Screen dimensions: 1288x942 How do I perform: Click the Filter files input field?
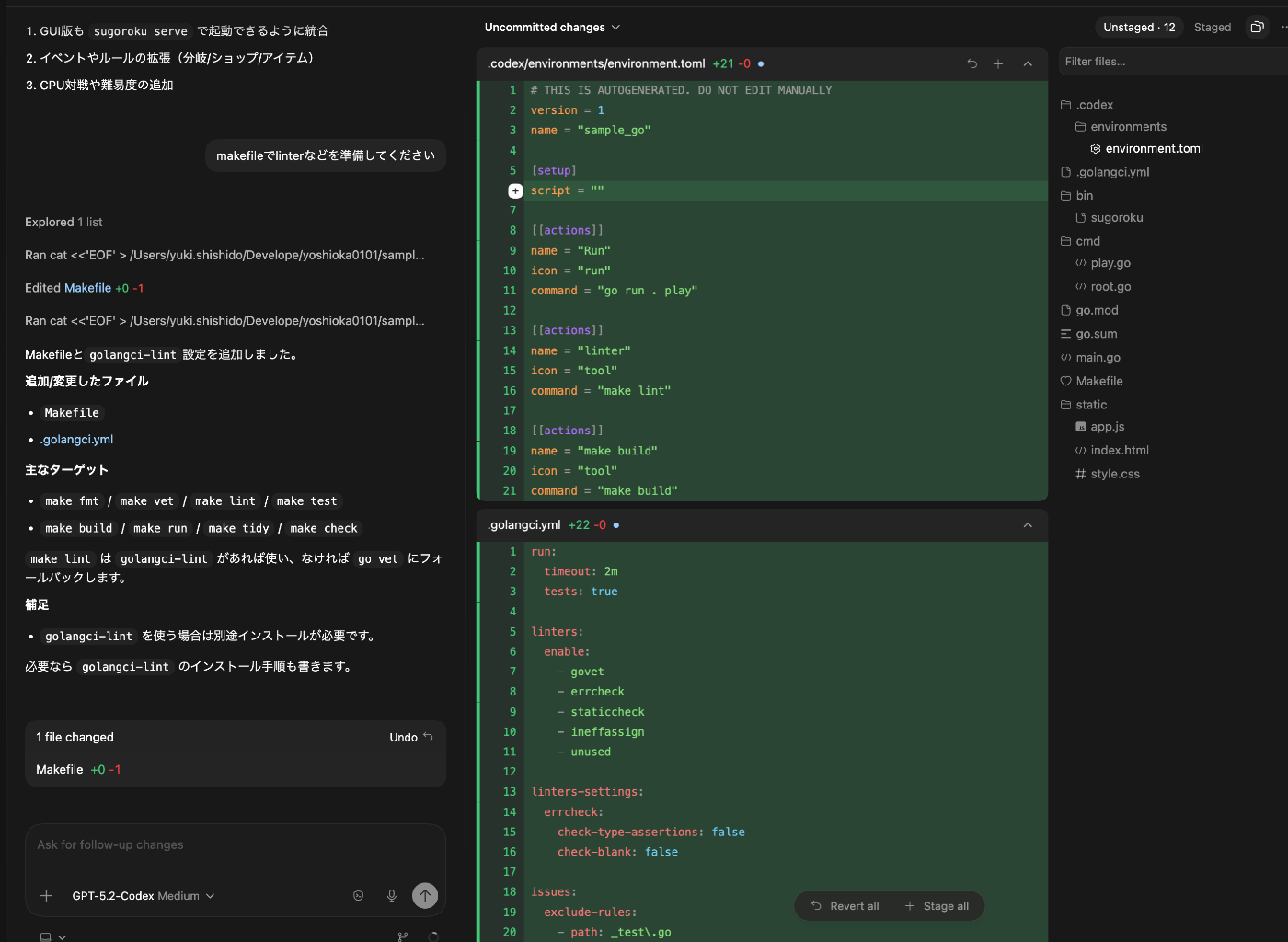tap(1173, 62)
